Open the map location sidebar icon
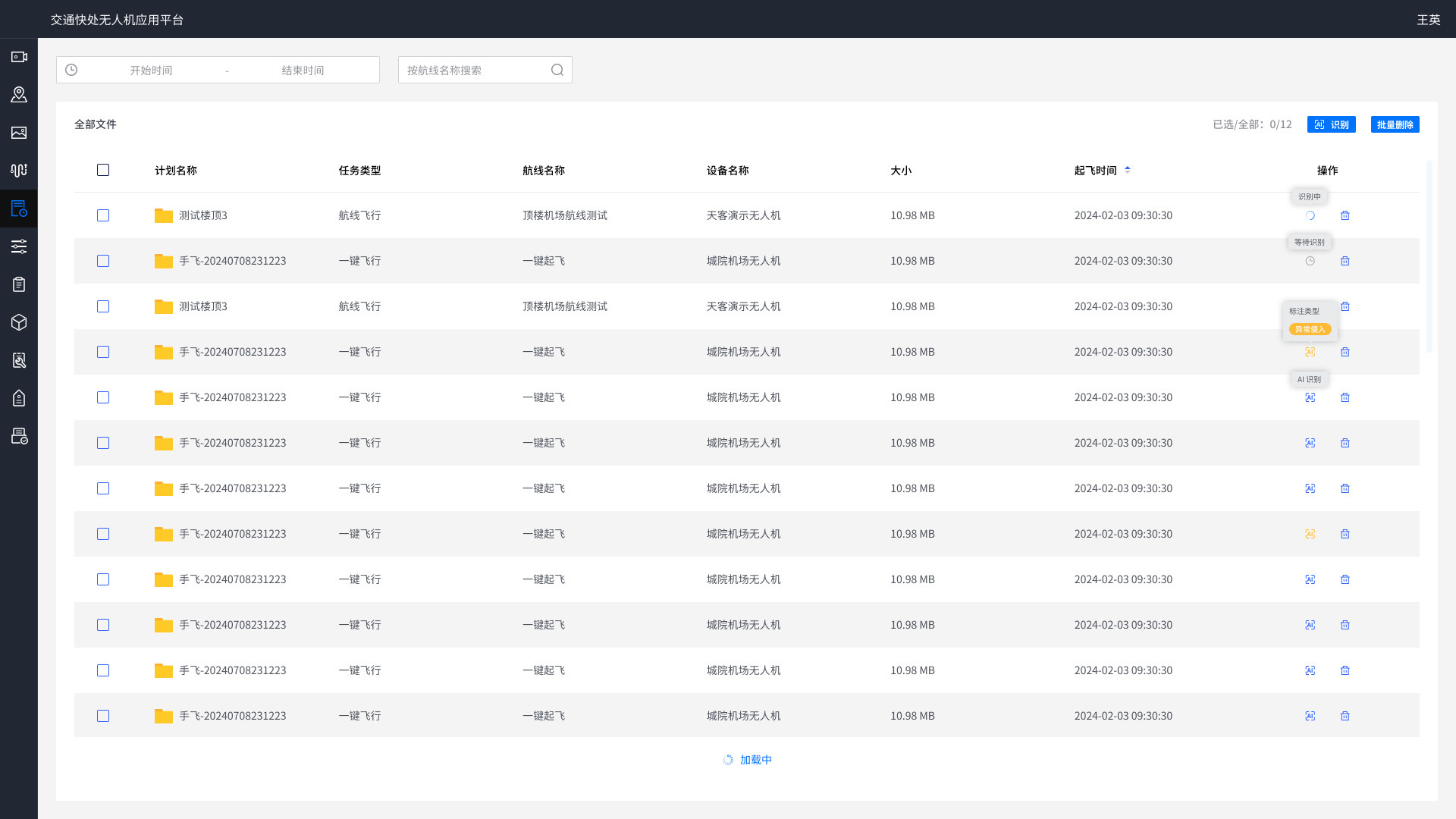This screenshot has height=819, width=1456. [19, 95]
